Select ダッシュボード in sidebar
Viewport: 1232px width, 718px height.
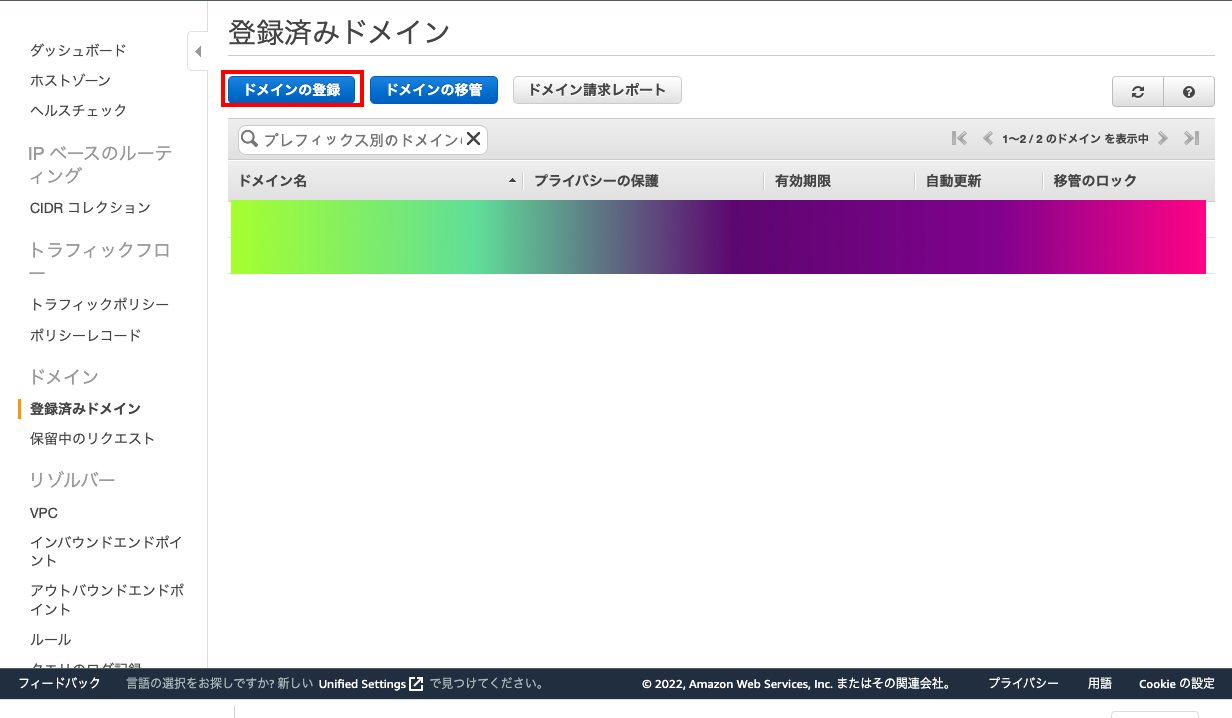pyautogui.click(x=78, y=50)
